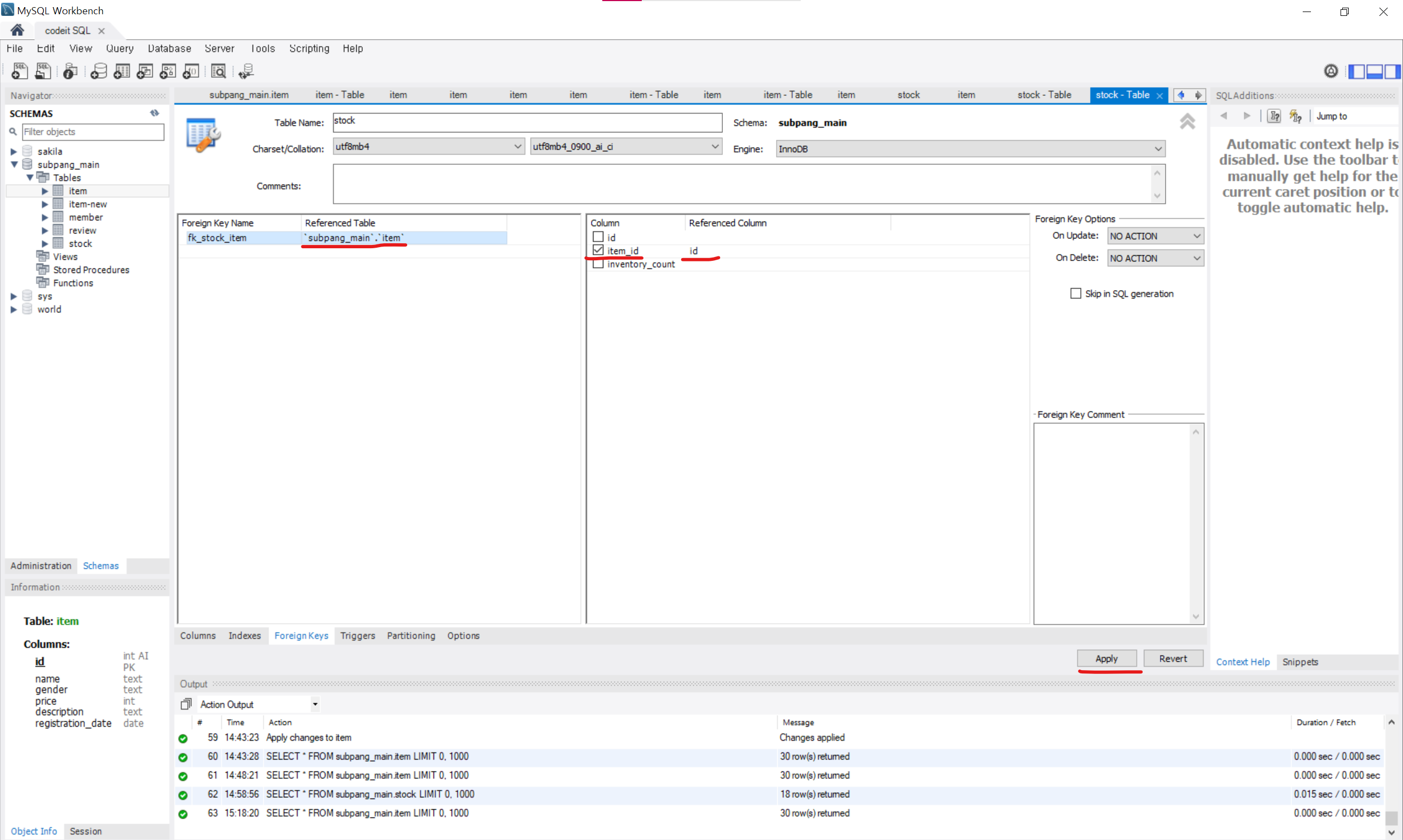Uncheck the item_id column checkbox
Viewport: 1403px width, 840px height.
pyautogui.click(x=598, y=250)
